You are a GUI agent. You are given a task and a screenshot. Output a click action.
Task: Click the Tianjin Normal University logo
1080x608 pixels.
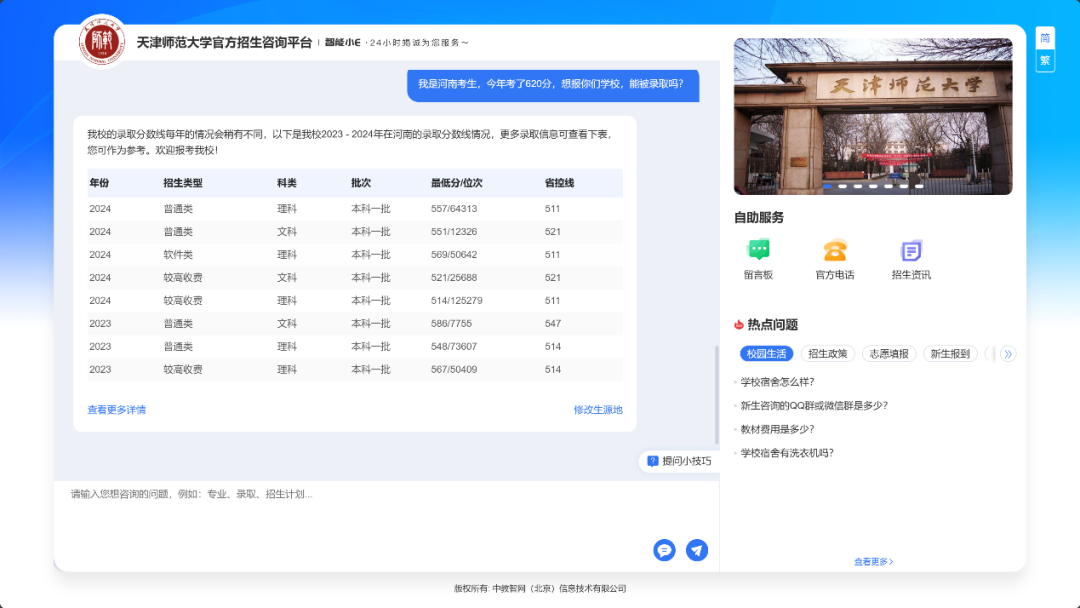click(x=101, y=41)
